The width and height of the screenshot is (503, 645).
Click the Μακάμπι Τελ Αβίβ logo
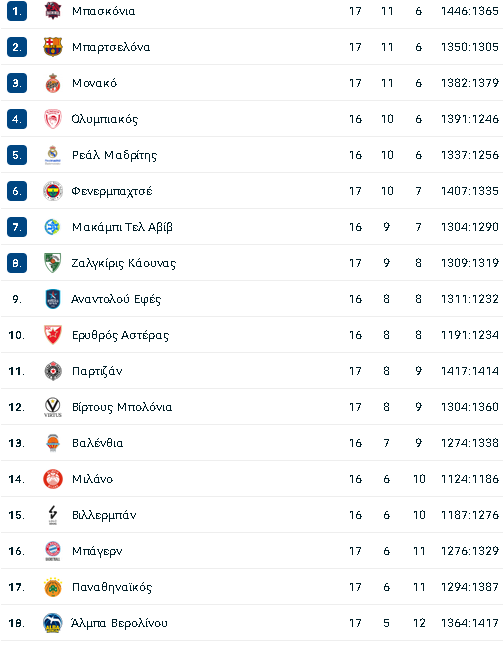[53, 227]
